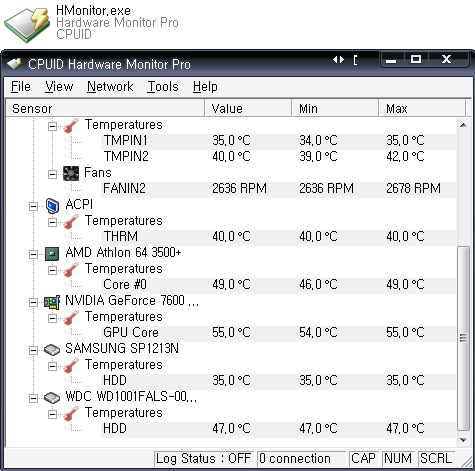Collapse the NVIDIA GeForce 7600 node
Screen dimensions: 475x471
(33, 302)
